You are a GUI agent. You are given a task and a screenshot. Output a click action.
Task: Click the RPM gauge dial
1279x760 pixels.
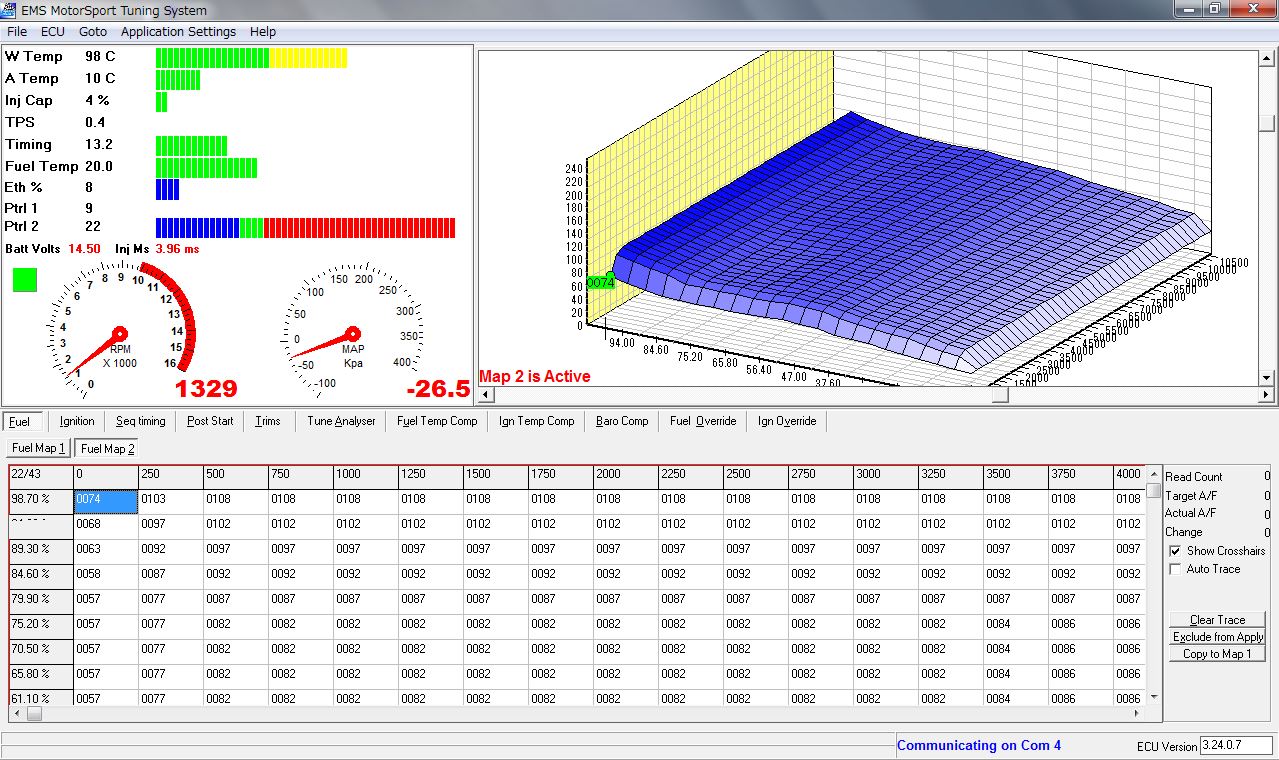(119, 332)
